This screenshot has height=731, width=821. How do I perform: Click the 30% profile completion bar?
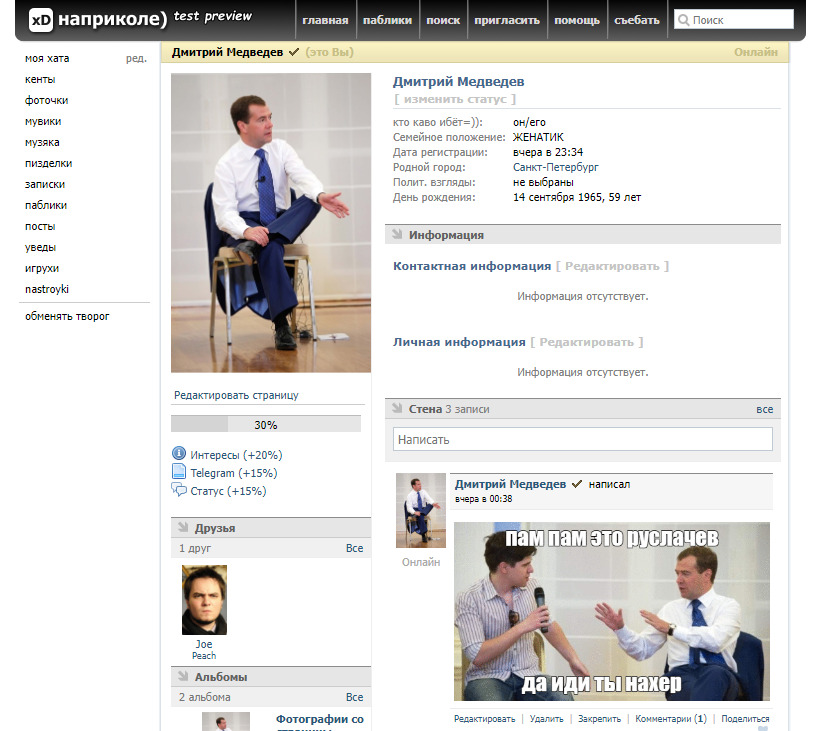click(x=266, y=425)
